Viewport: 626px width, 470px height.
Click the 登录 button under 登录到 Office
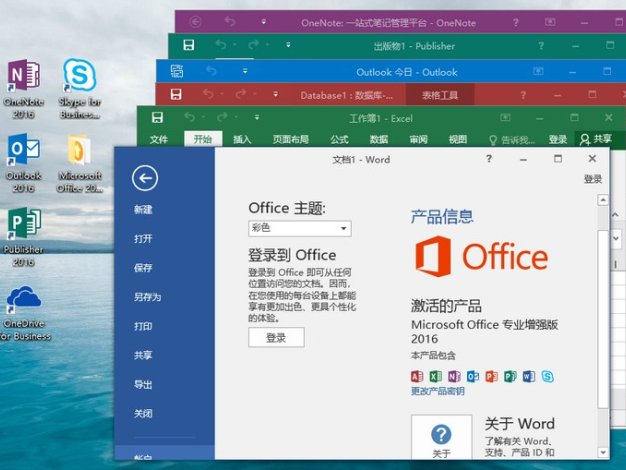[x=276, y=338]
